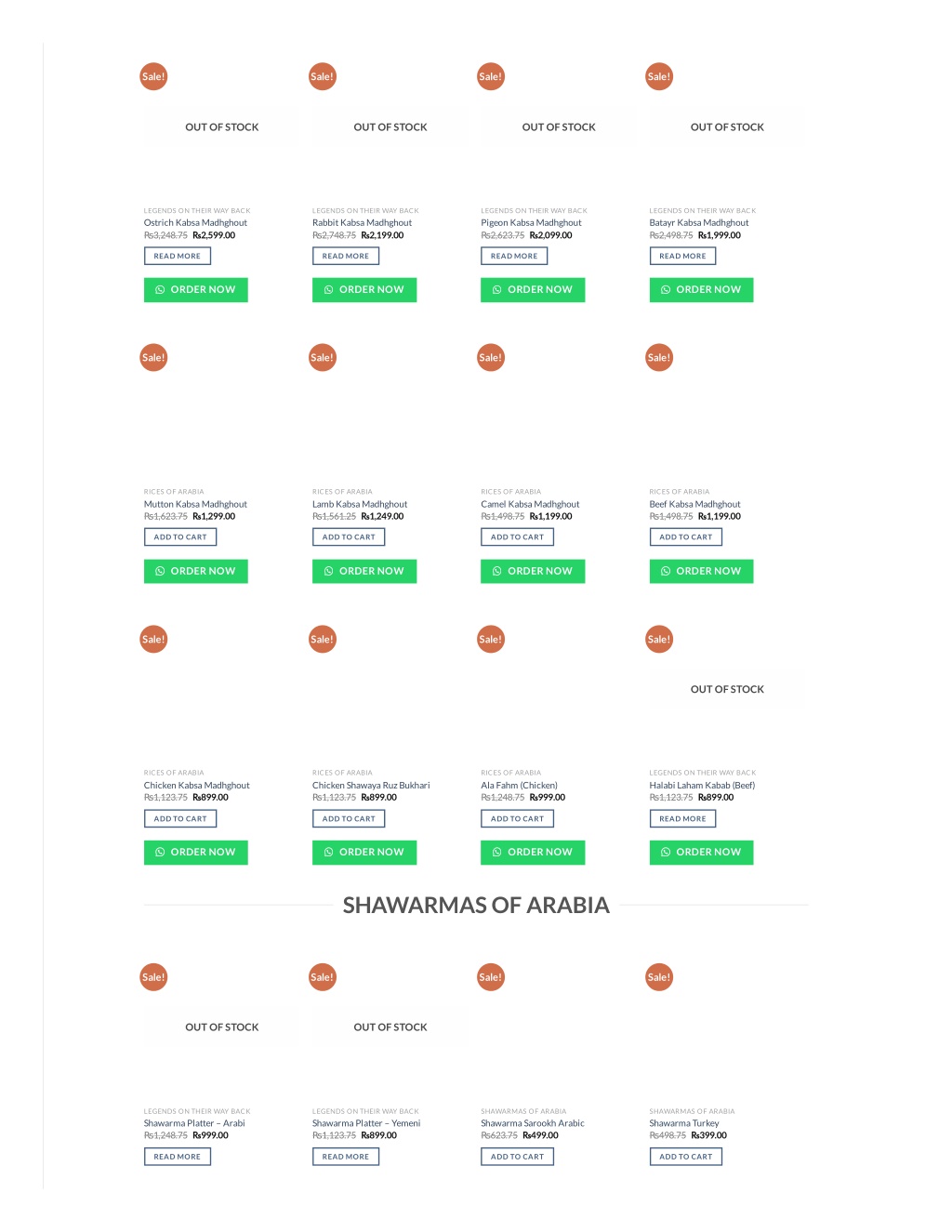Read more about Pigeon Kabsa Madghhout

tap(514, 256)
